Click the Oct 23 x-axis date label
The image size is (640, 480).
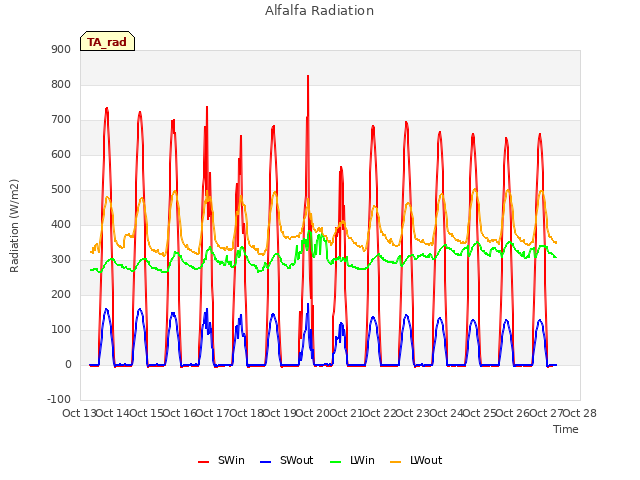[x=413, y=413]
